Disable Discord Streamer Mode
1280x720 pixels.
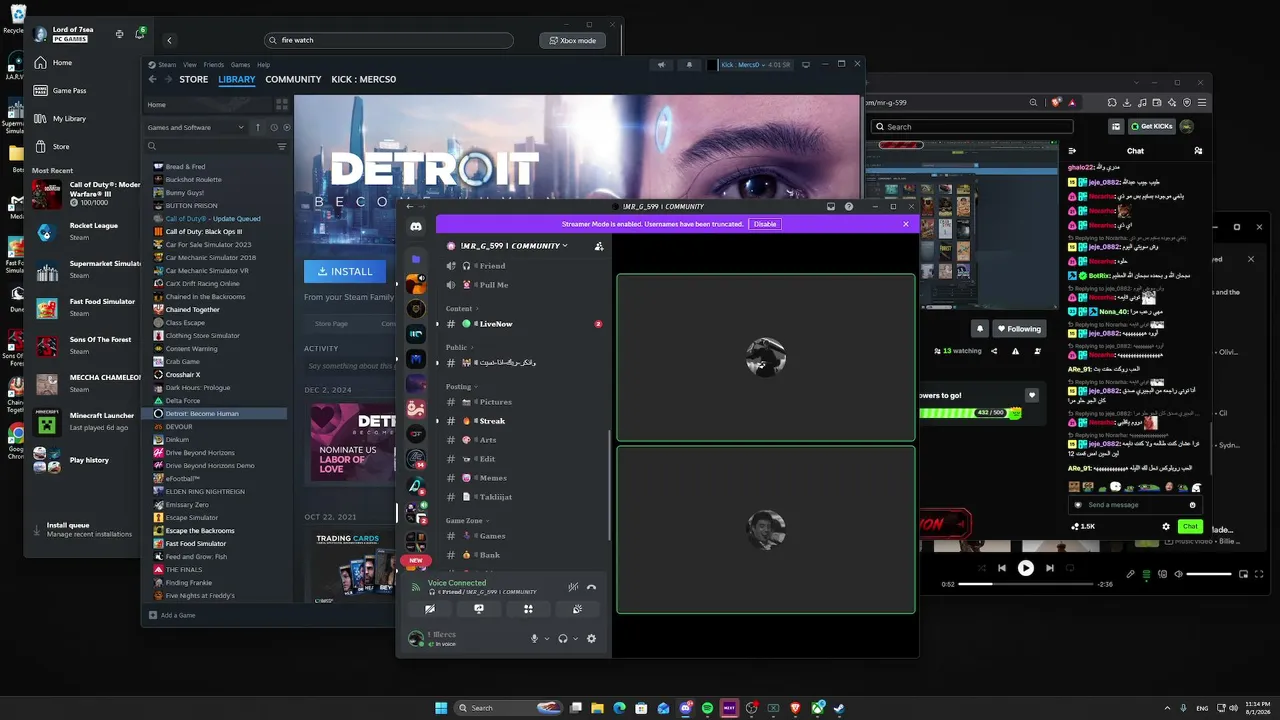point(765,224)
